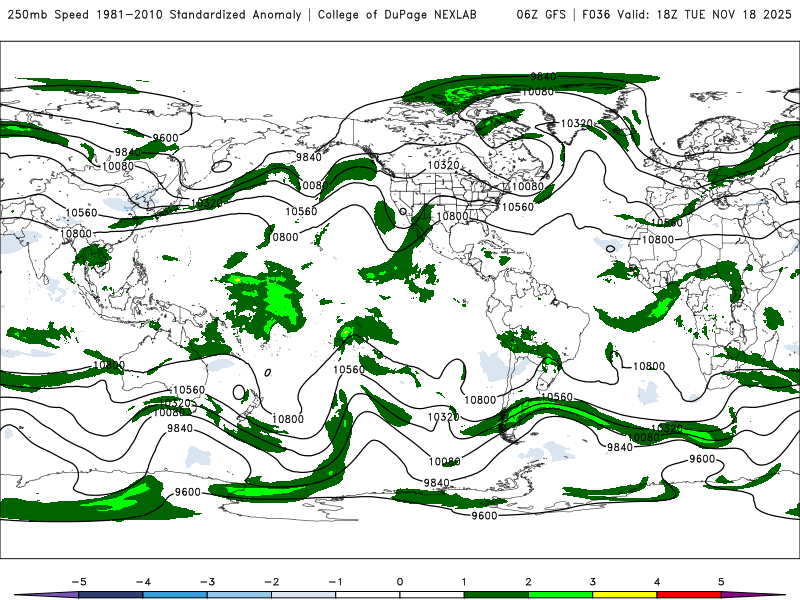Click the 'College of DuPage NEXLAB' text

point(397,15)
